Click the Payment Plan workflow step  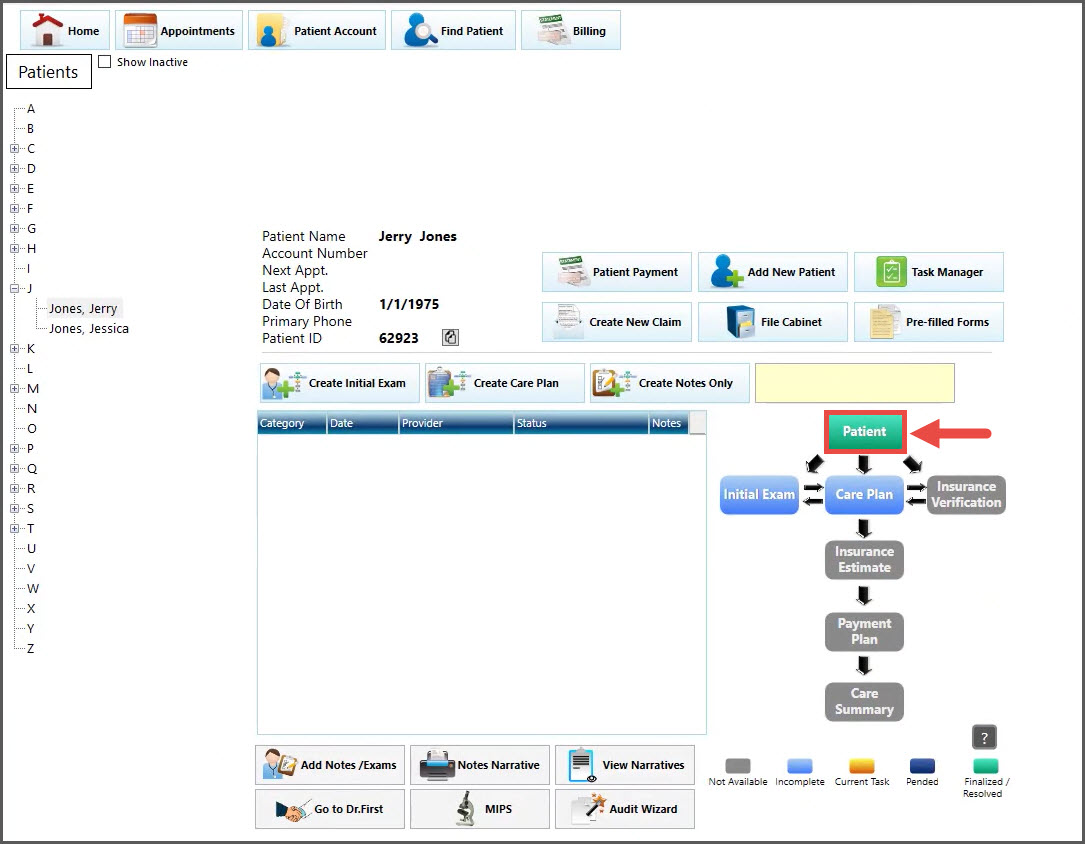click(x=864, y=632)
